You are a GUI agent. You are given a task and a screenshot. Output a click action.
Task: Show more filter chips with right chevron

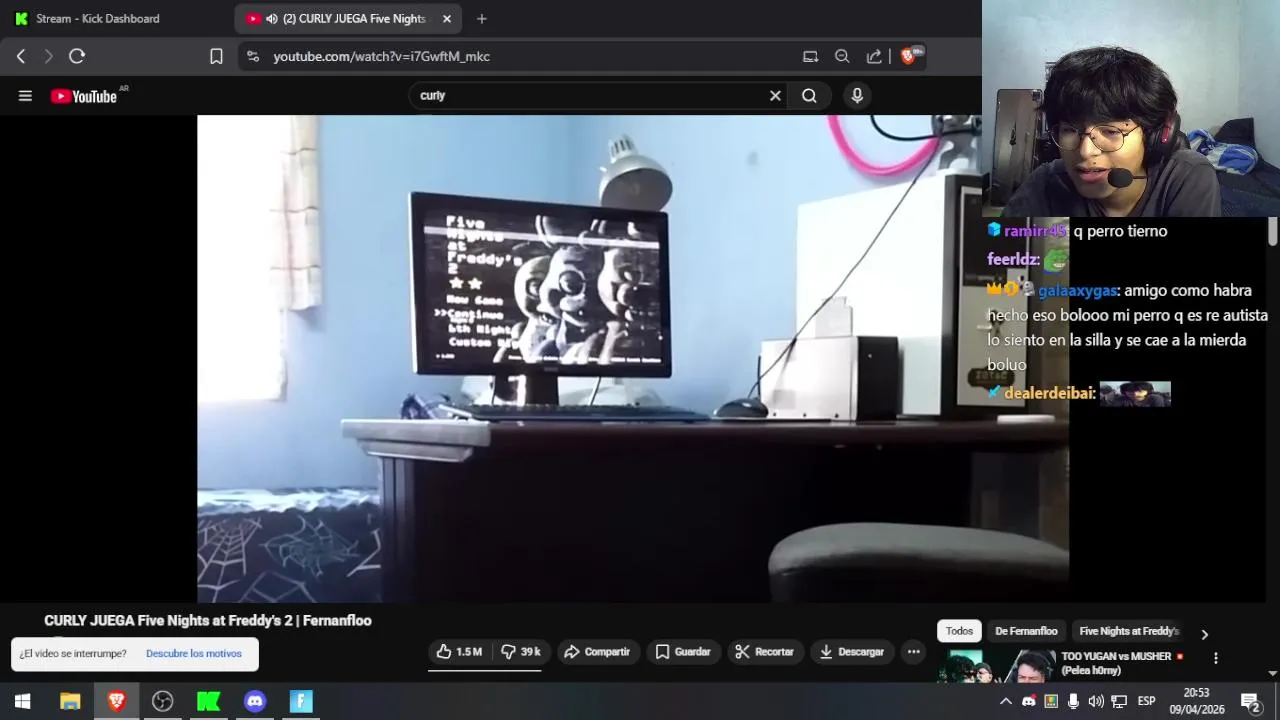click(x=1204, y=634)
